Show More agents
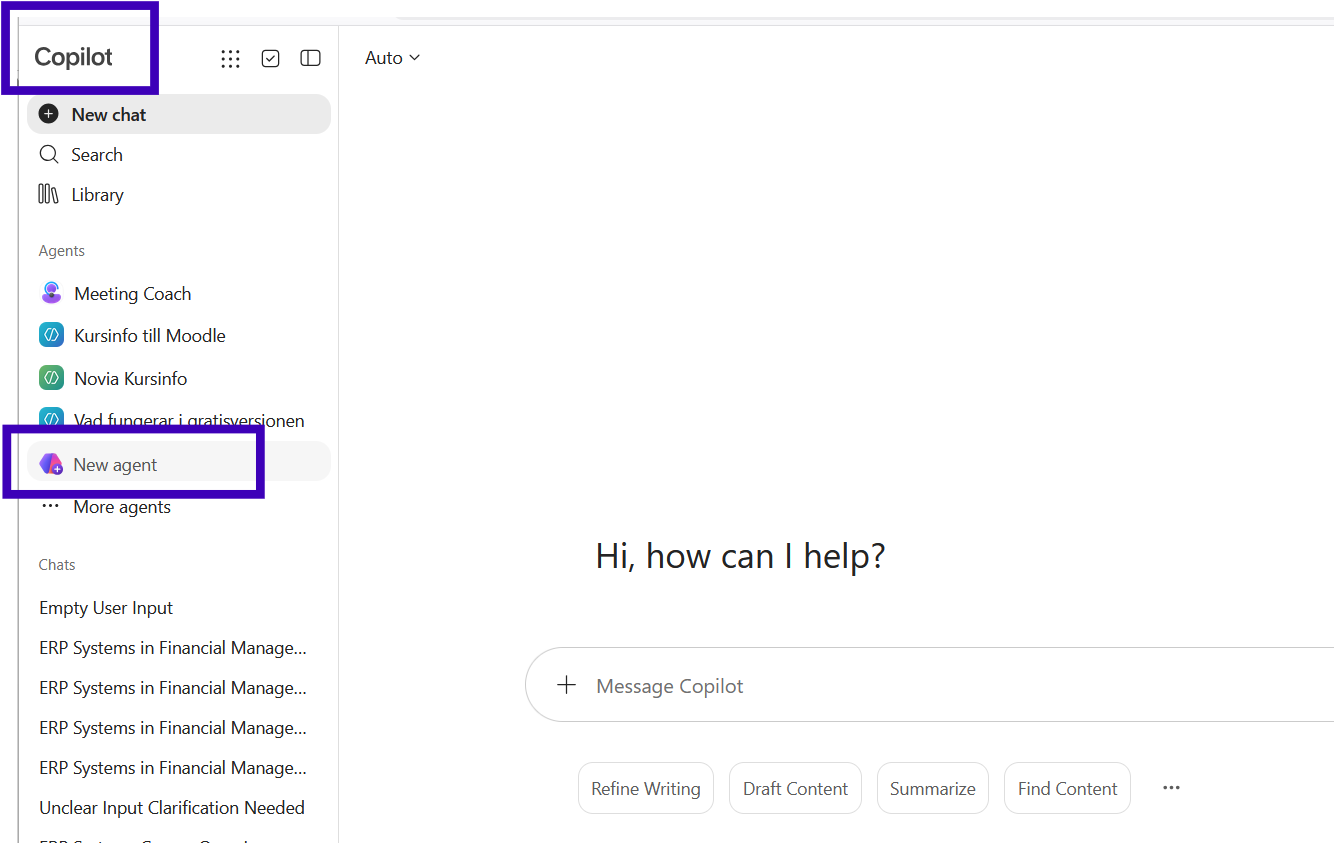This screenshot has height=843, width=1334. pyautogui.click(x=179, y=507)
